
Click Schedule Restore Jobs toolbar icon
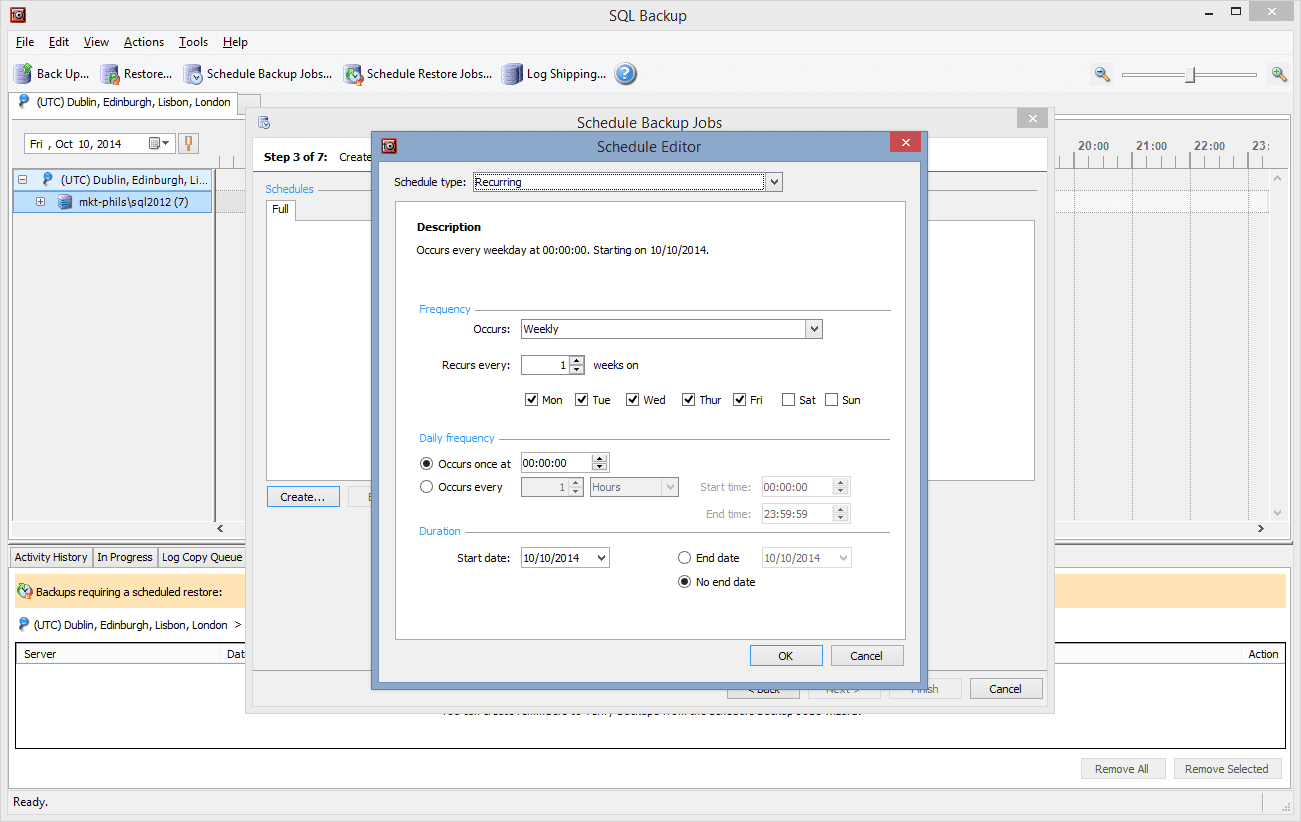353,74
